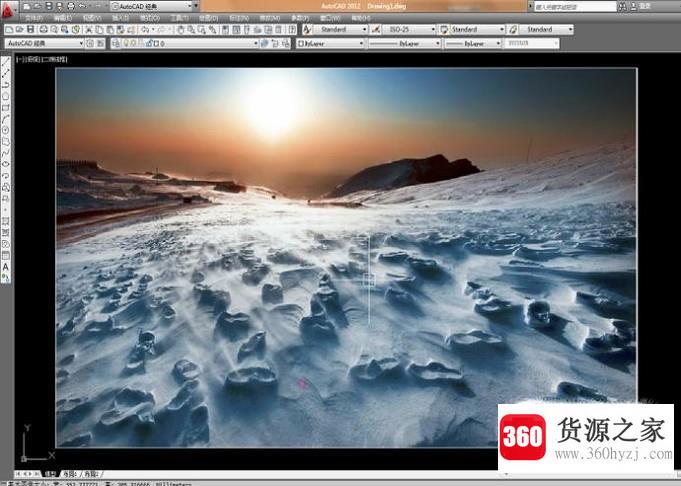Click the search keyword input field

pyautogui.click(x=575, y=6)
